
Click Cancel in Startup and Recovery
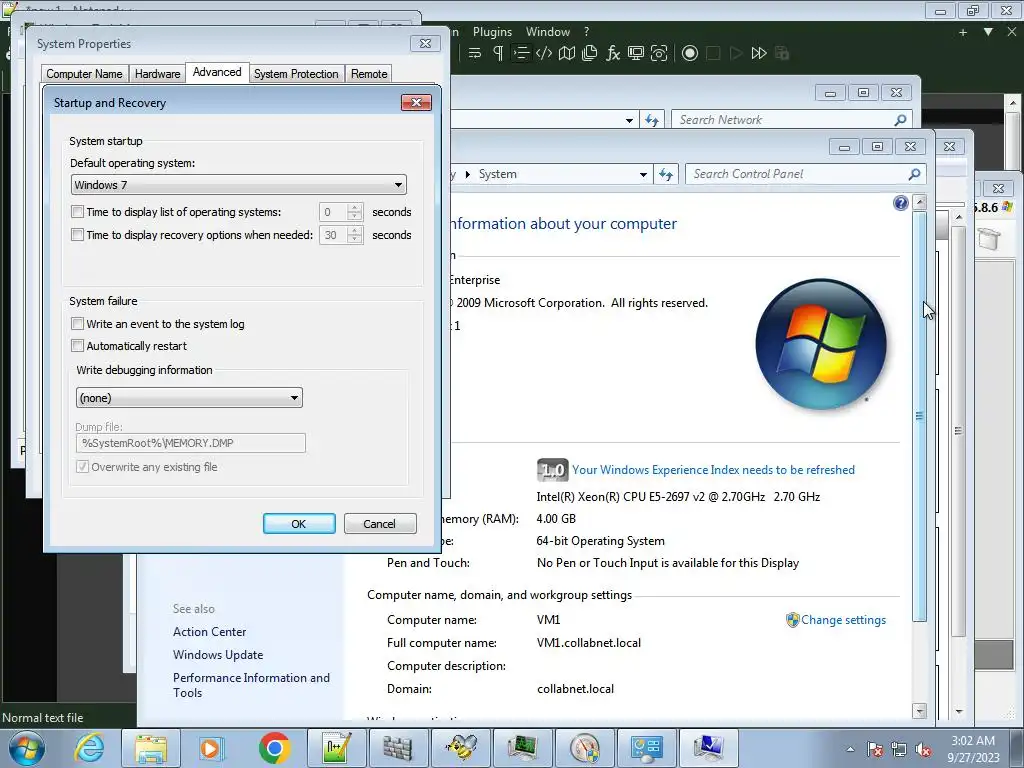pyautogui.click(x=379, y=524)
